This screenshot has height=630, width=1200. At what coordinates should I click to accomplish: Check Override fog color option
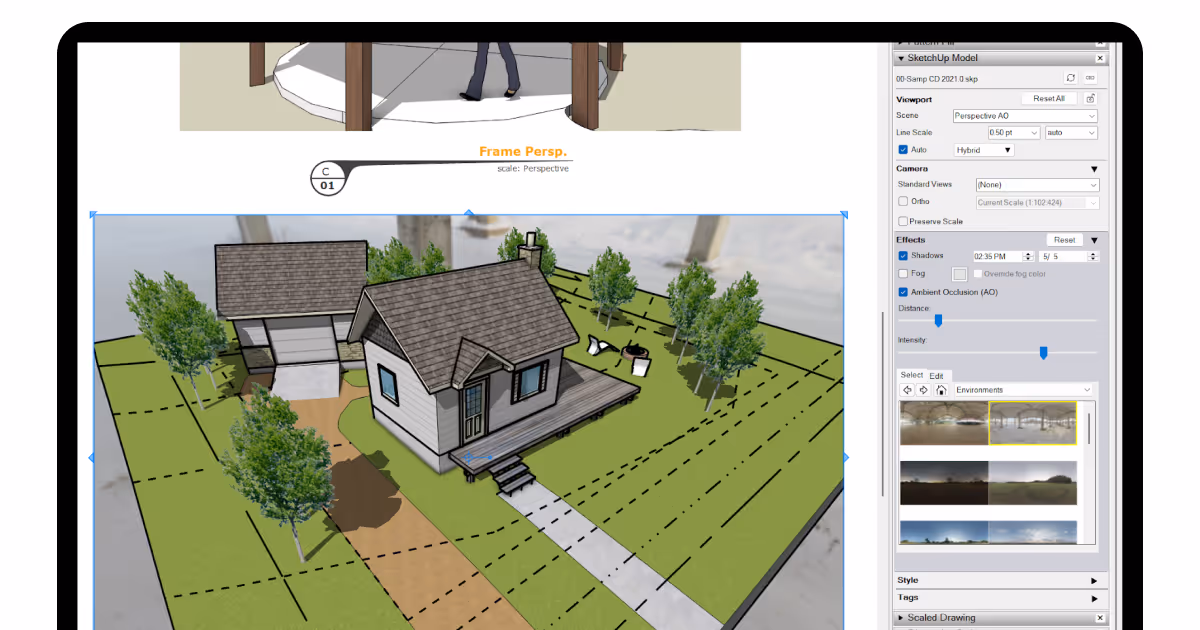click(x=977, y=273)
